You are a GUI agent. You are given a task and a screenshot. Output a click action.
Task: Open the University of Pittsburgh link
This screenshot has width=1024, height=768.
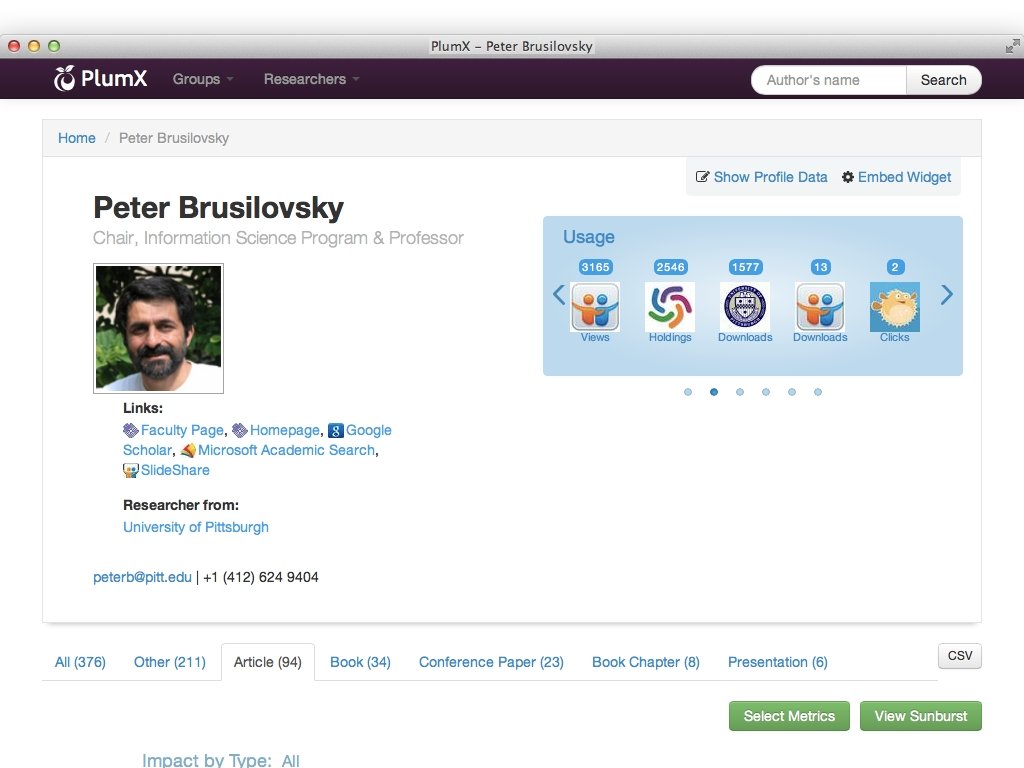196,527
